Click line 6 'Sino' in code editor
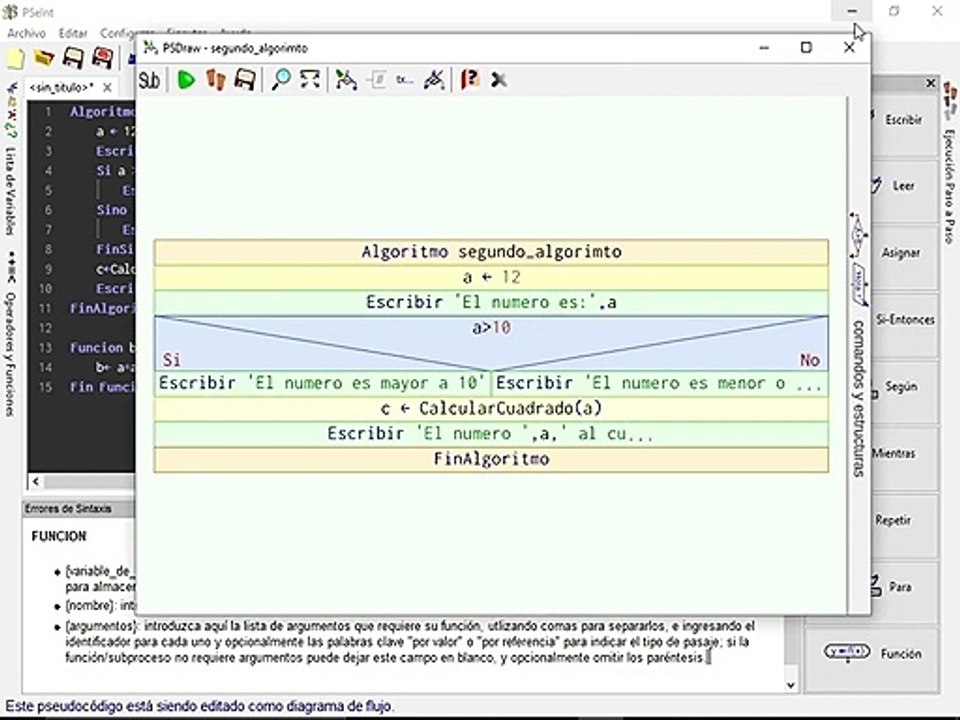 (x=111, y=210)
